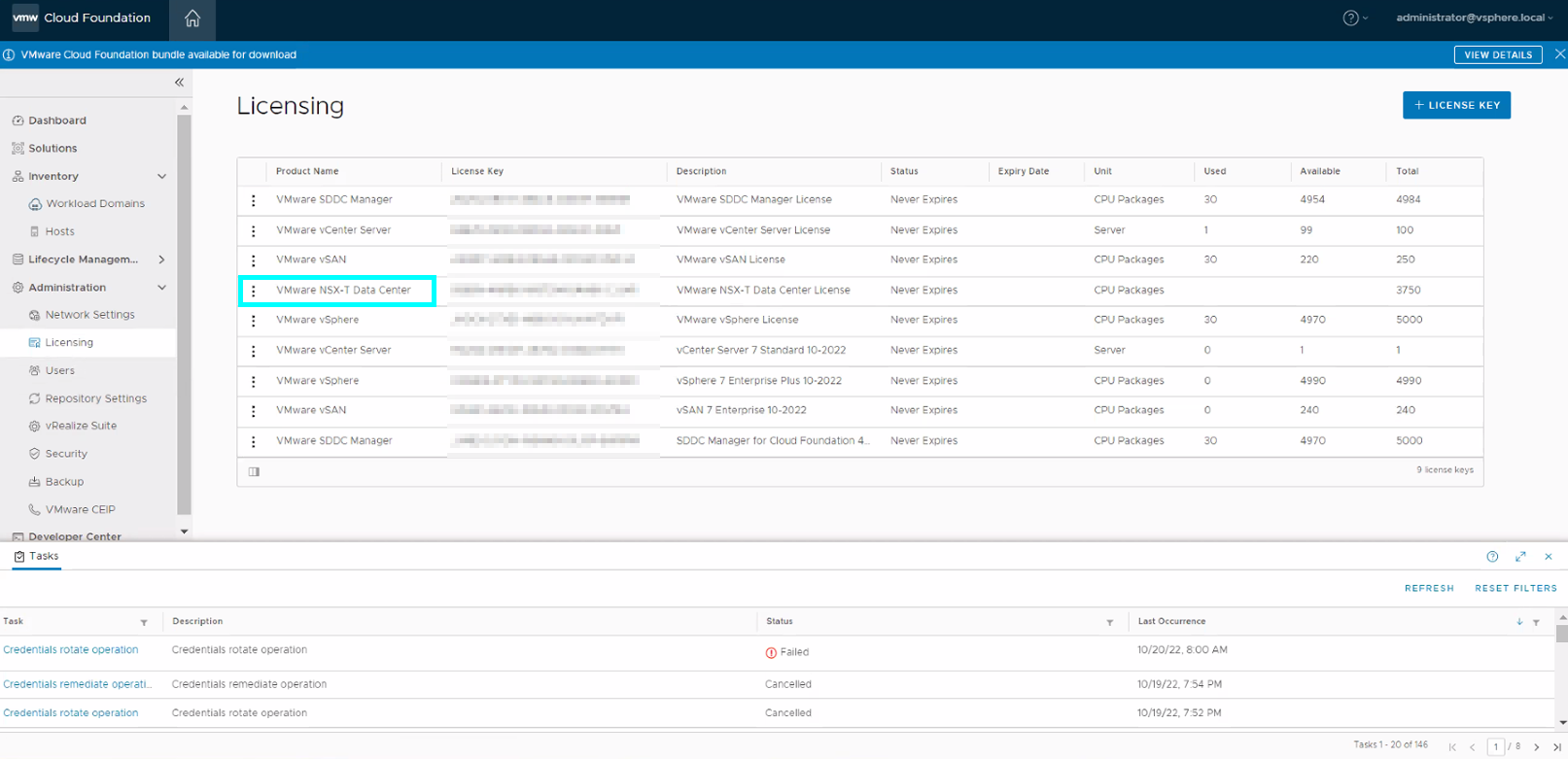The image size is (1568, 759).
Task: Click the Workload Domains icon
Action: pos(35,204)
